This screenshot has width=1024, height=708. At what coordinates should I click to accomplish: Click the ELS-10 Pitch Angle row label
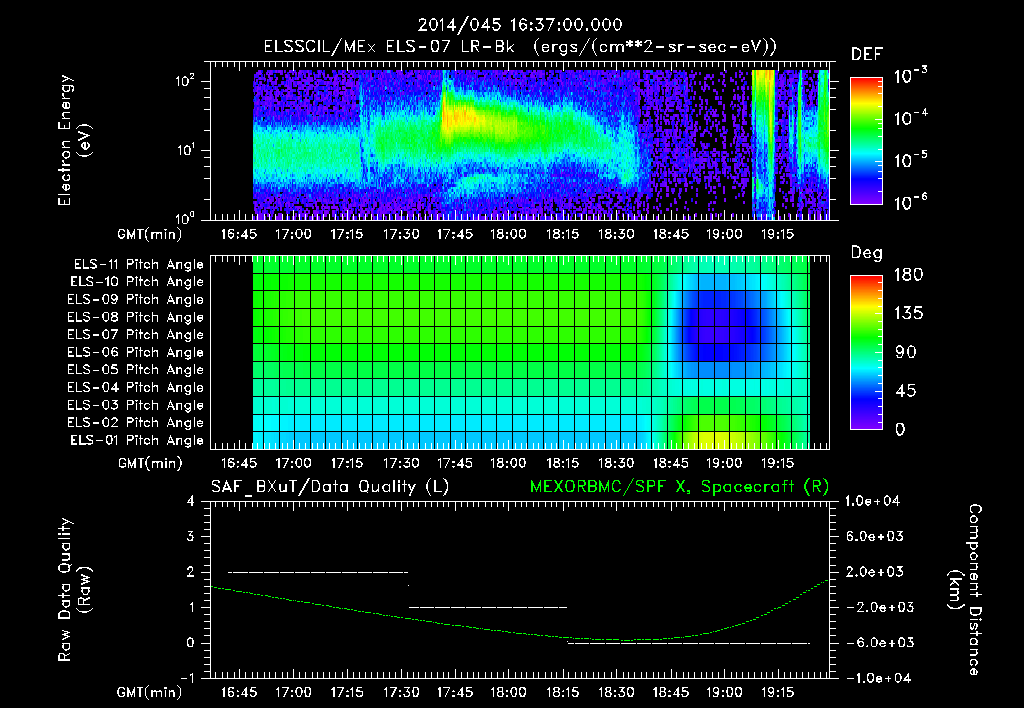tap(137, 282)
